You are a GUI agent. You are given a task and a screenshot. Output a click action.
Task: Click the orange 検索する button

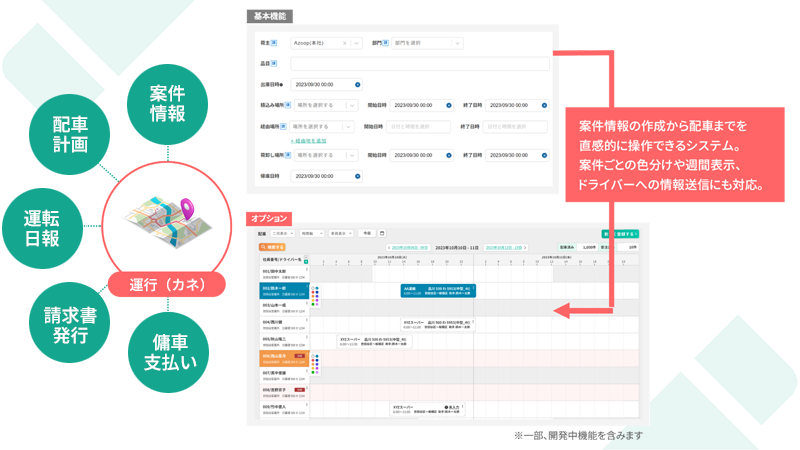(x=272, y=246)
